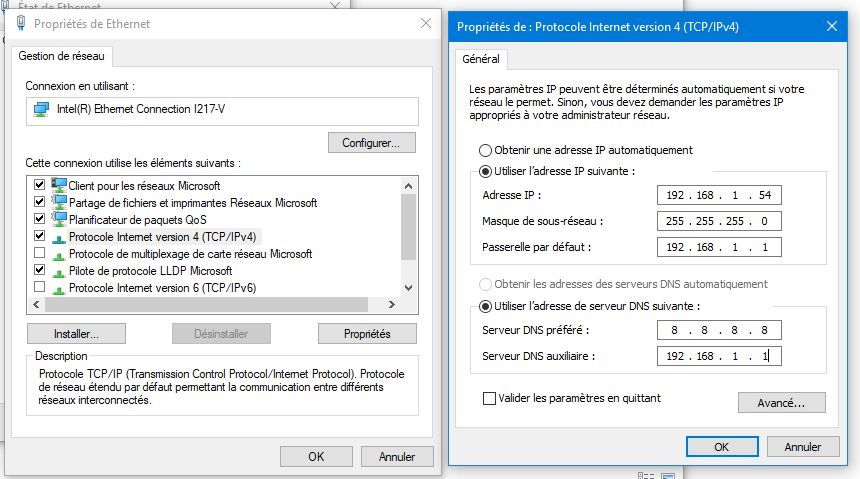Click the Intel Ethernet adapter icon
860x479 pixels.
click(x=42, y=109)
